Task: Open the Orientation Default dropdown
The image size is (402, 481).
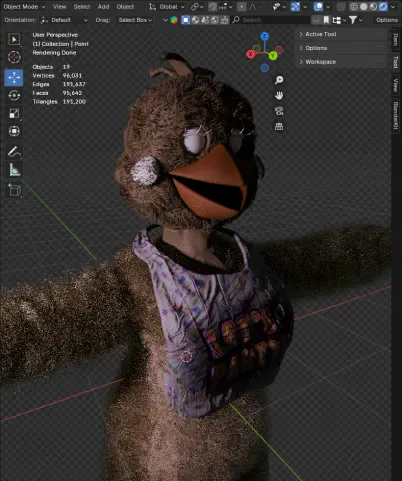Action: tap(64, 20)
